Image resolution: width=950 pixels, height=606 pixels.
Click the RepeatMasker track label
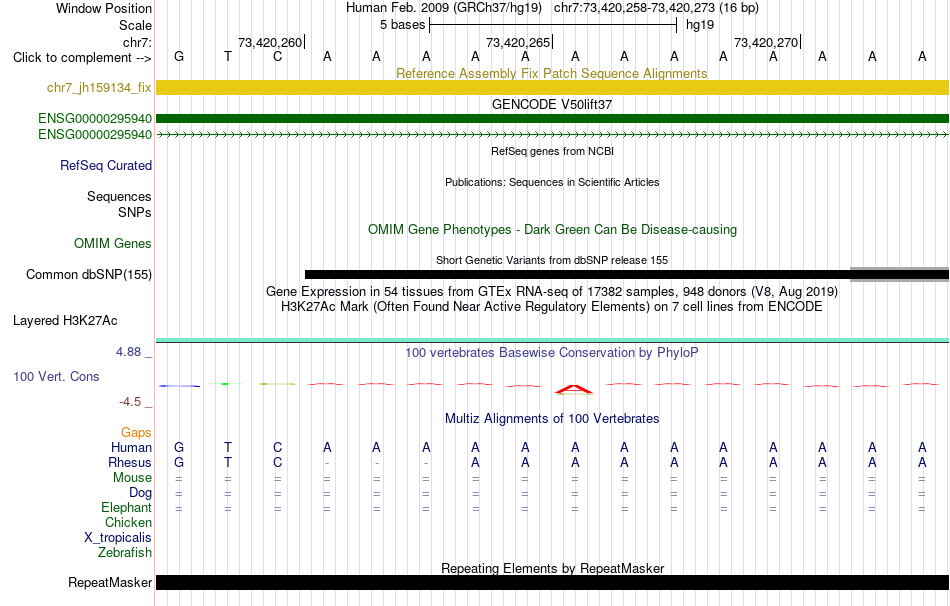110,582
